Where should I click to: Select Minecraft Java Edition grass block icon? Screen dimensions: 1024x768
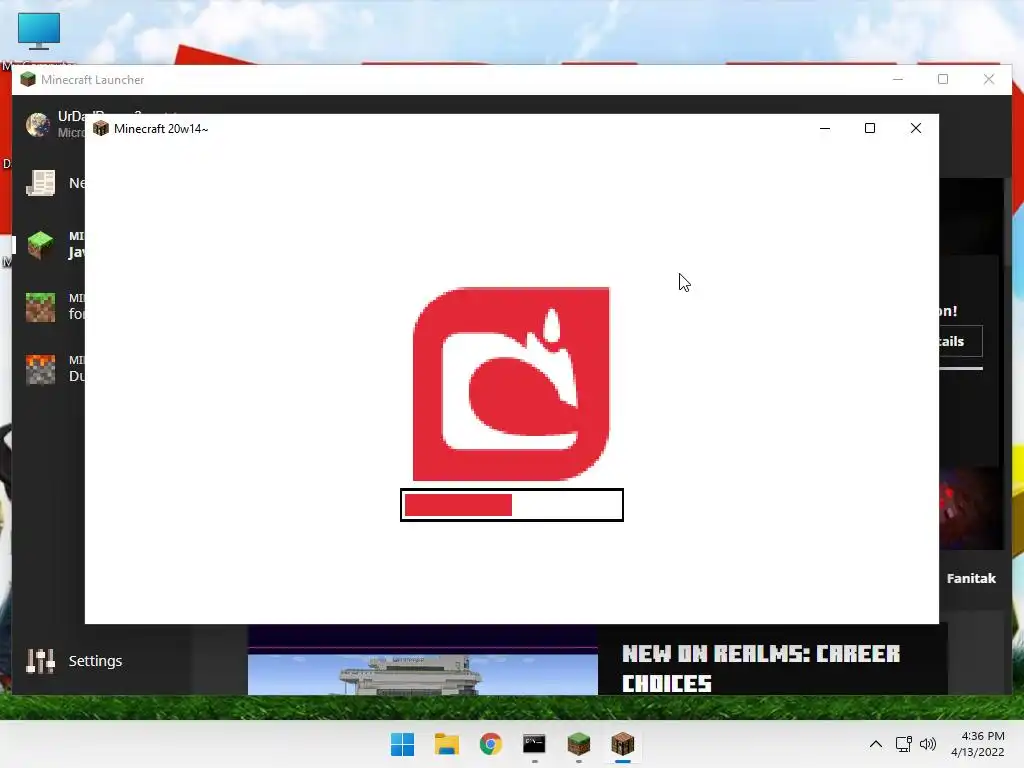point(40,245)
